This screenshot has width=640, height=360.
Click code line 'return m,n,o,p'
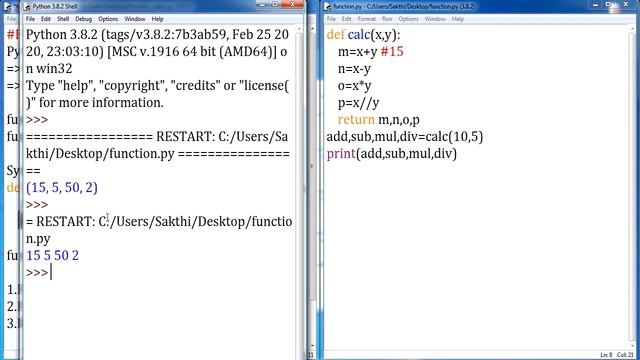pos(378,120)
